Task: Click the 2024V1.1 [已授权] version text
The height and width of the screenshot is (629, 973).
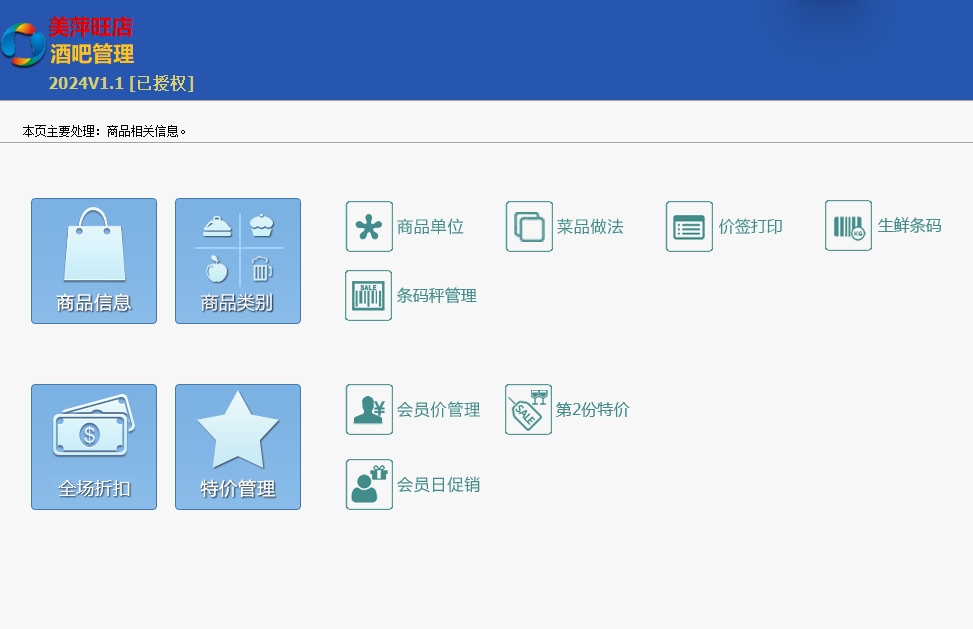Action: 121,84
